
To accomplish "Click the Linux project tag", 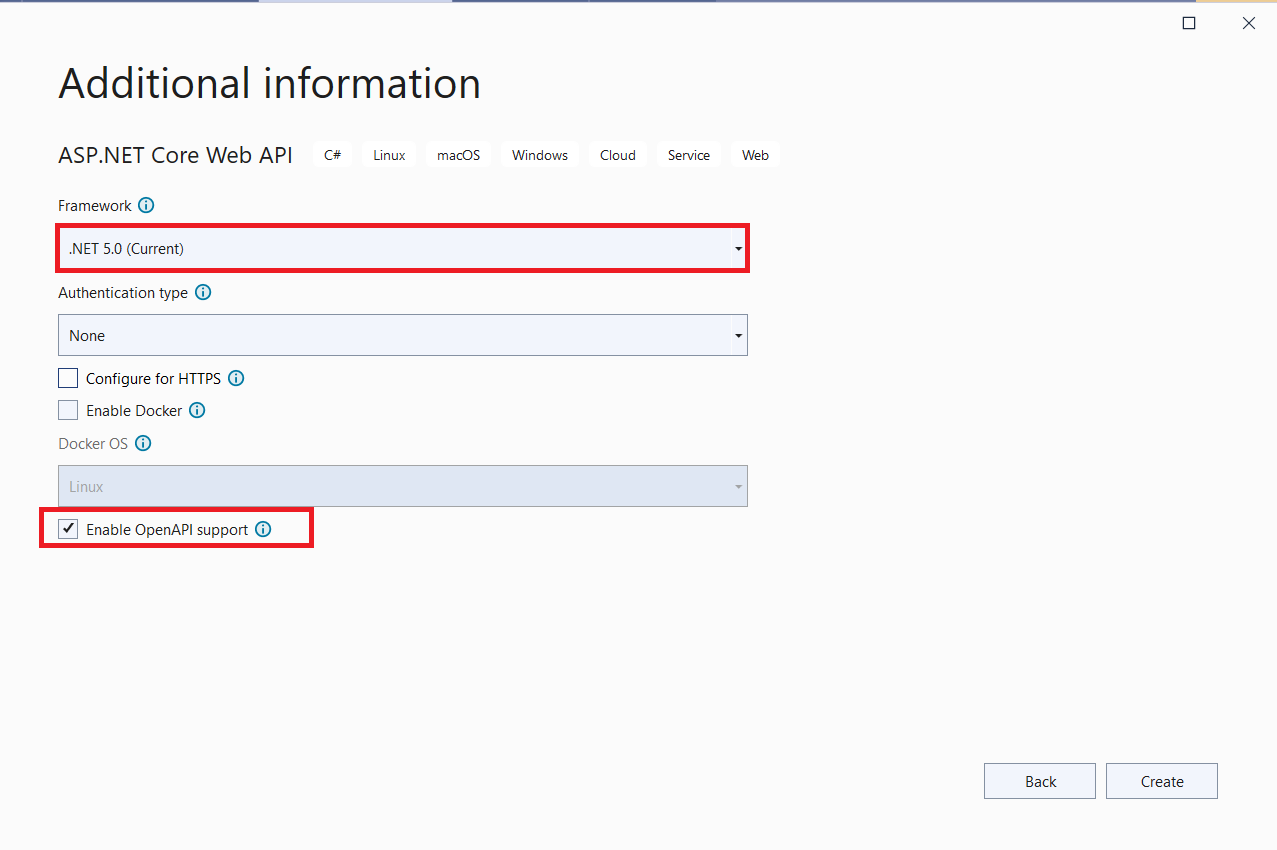I will point(388,154).
